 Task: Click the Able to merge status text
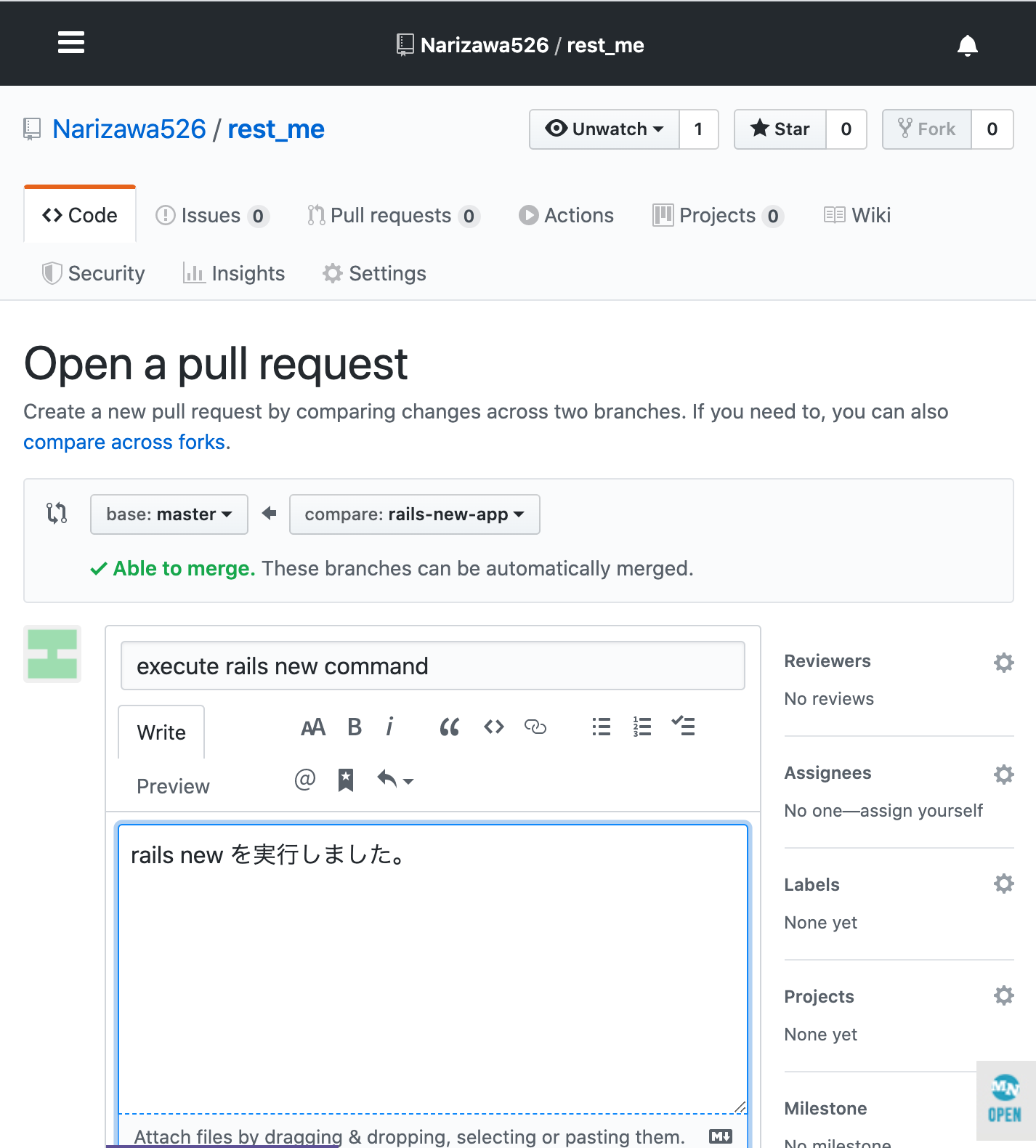(x=184, y=568)
